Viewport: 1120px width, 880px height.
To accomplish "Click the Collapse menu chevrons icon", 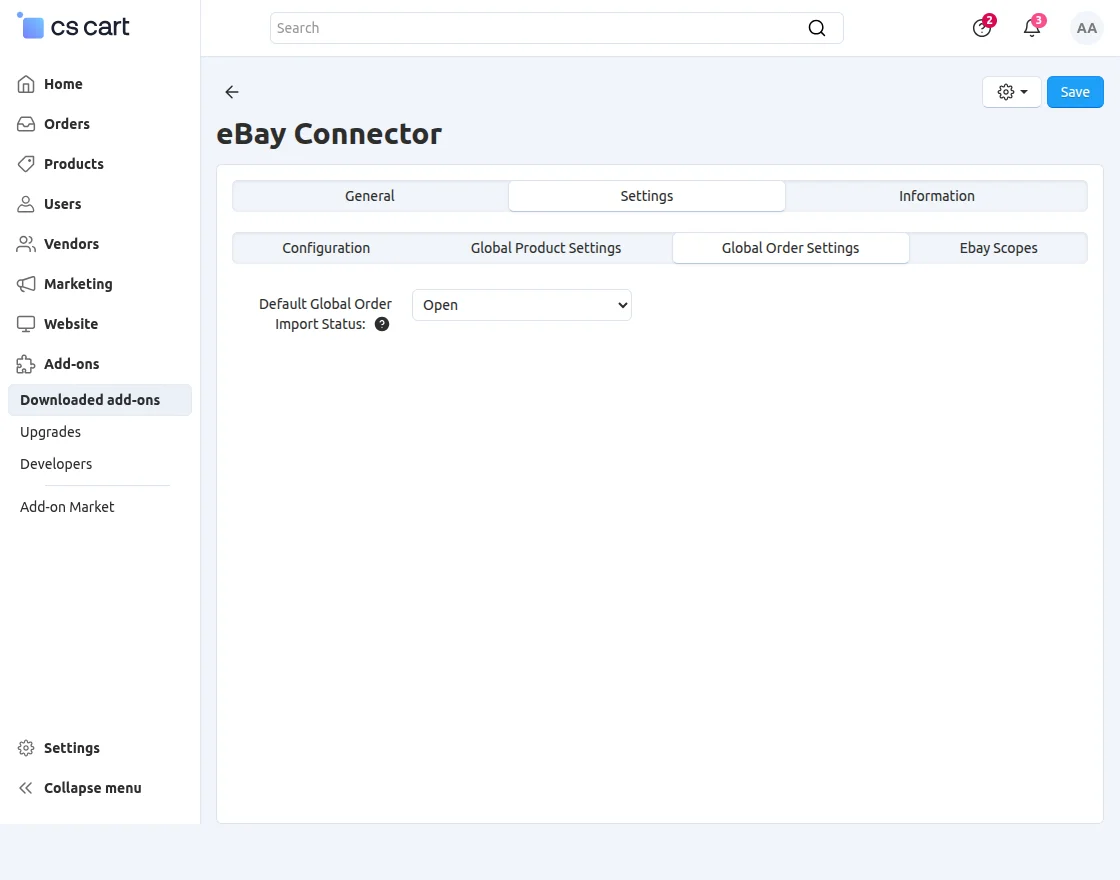I will [26, 788].
